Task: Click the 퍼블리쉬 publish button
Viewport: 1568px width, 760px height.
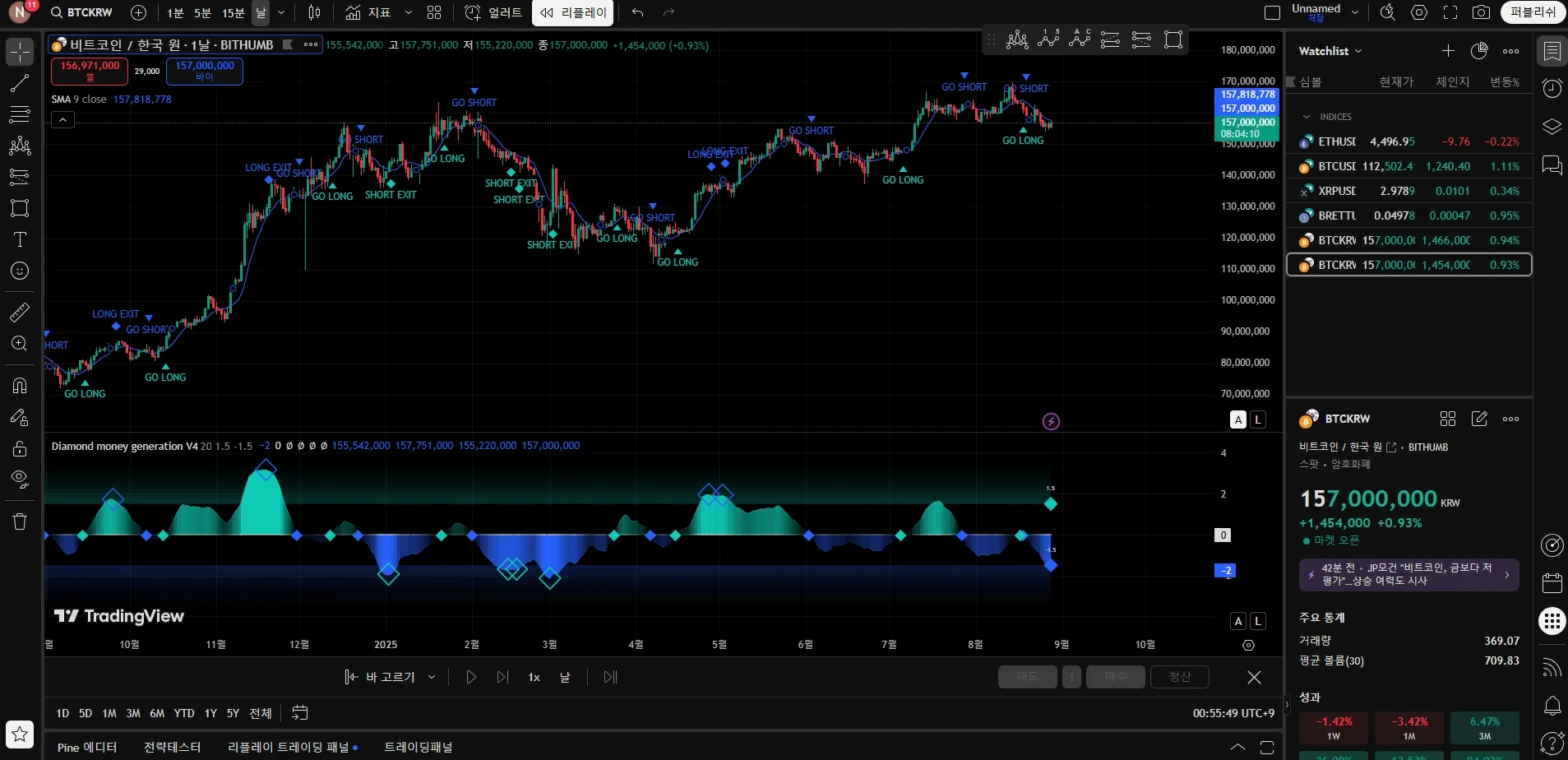Action: point(1532,12)
